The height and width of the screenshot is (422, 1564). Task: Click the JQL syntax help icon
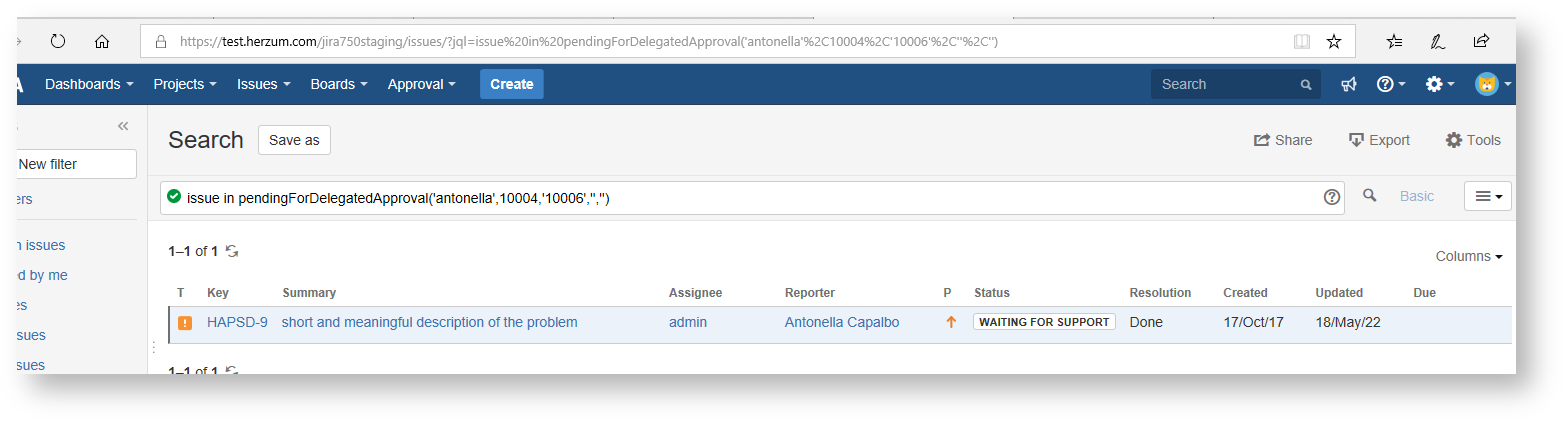1331,197
